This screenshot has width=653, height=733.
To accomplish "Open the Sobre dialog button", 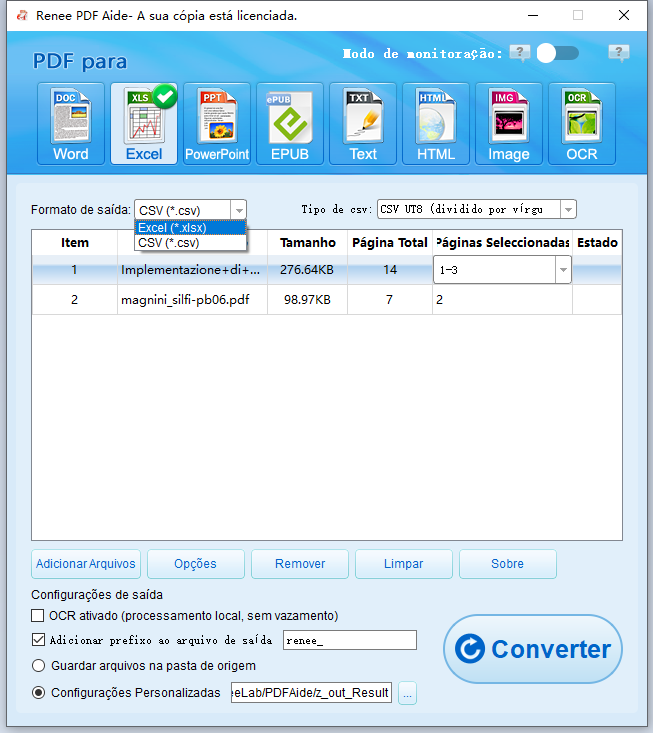I will click(508, 564).
